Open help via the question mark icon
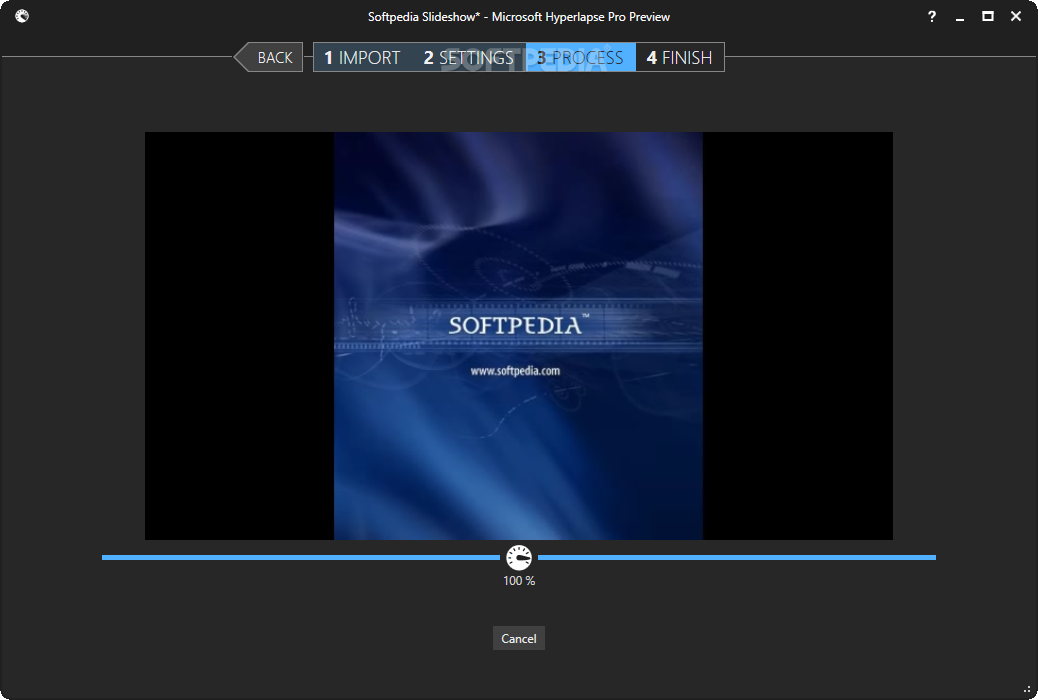Screen dimensions: 1038x700 point(931,17)
